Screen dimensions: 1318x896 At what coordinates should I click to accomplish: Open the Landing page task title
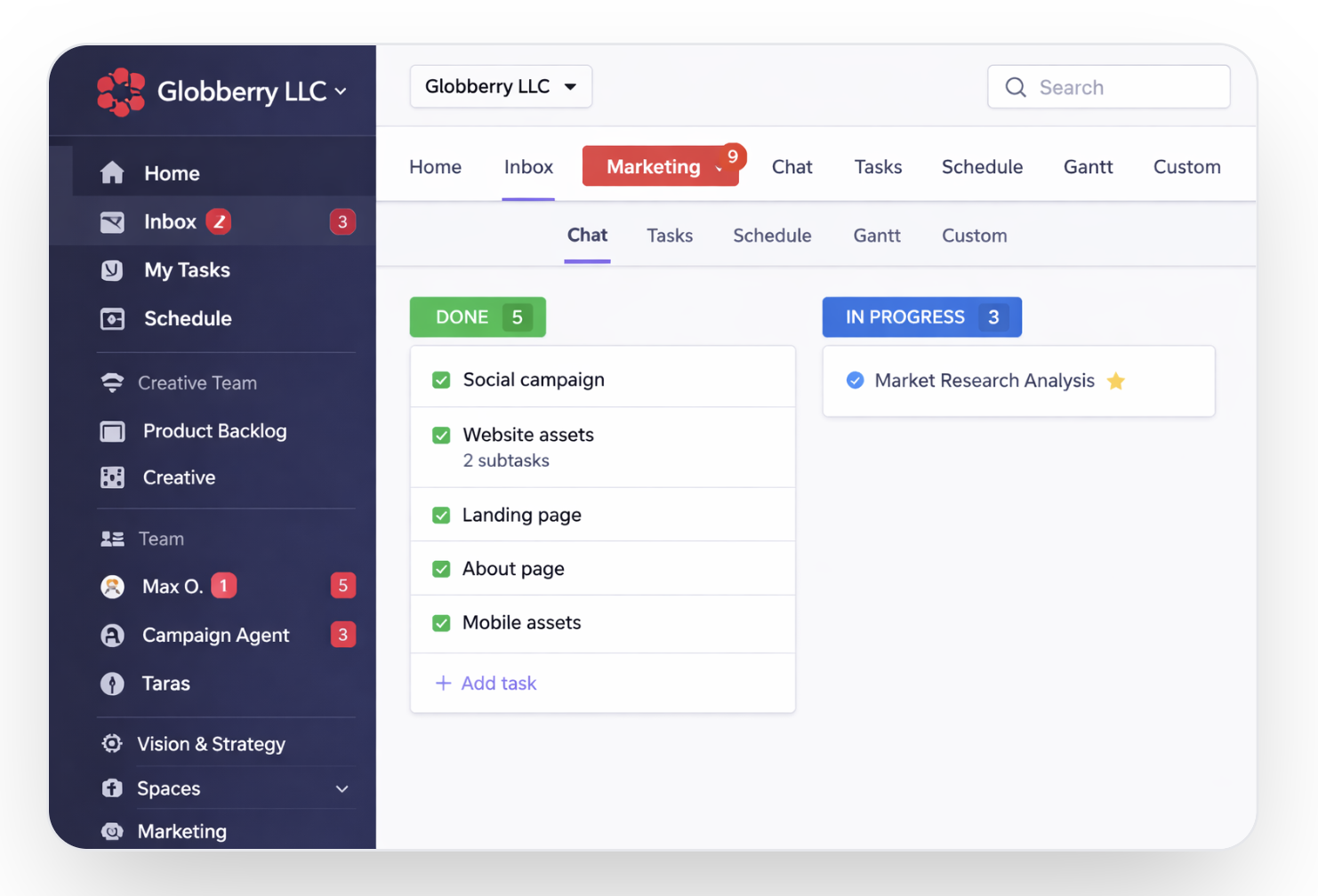521,515
